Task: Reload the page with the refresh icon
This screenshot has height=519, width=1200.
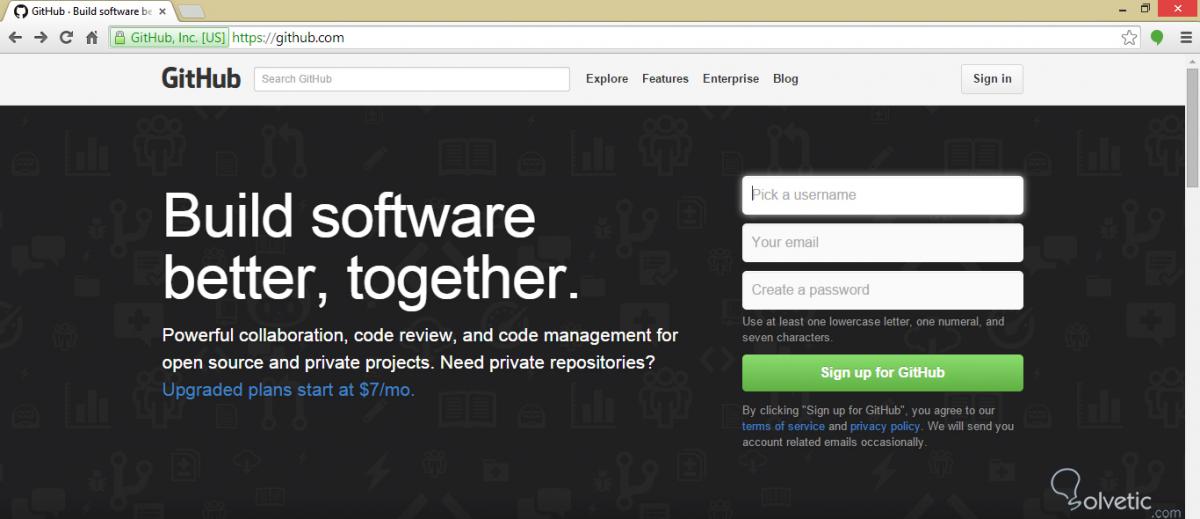Action: (x=67, y=38)
